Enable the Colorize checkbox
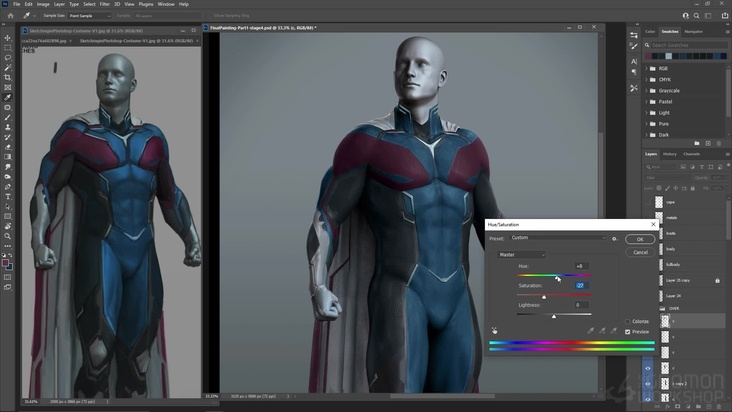The height and width of the screenshot is (412, 732). click(628, 321)
